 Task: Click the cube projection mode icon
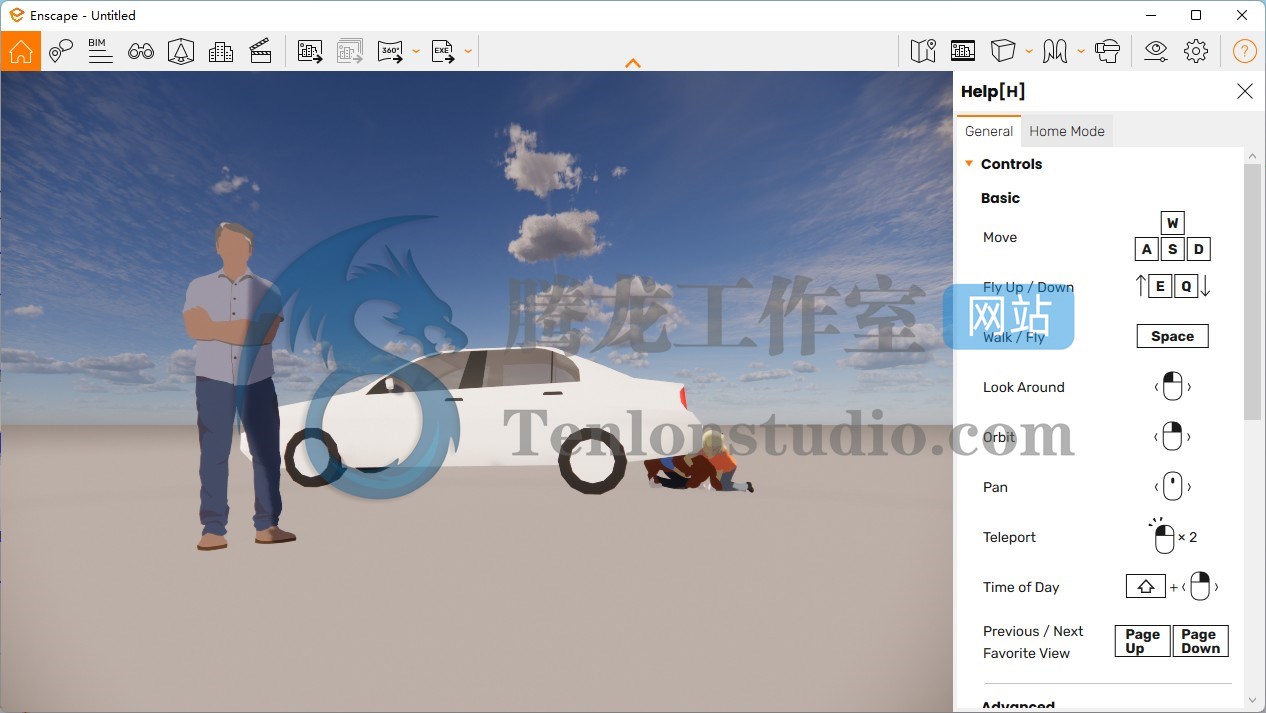[x=1003, y=51]
